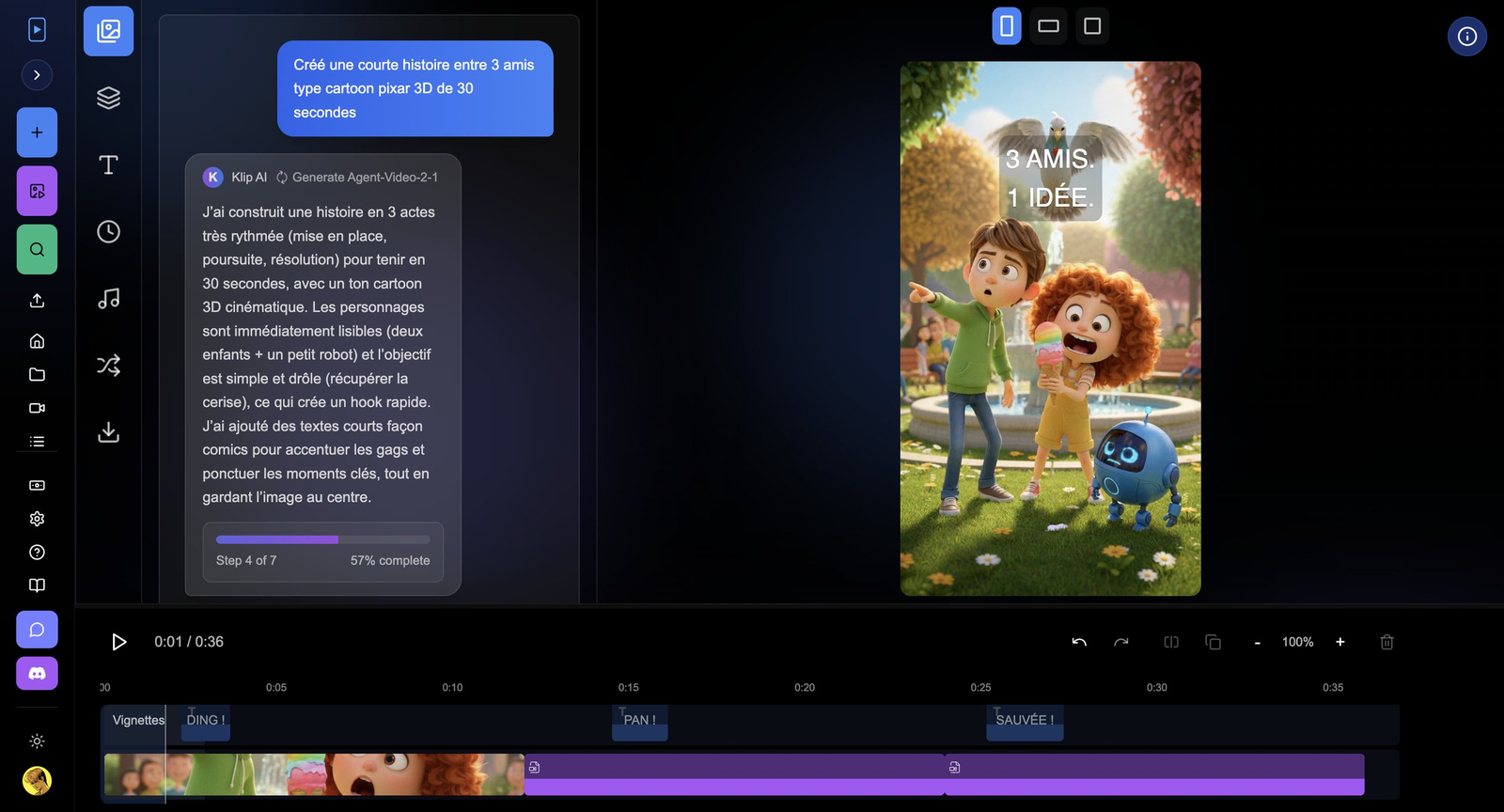Click the download export icon
1504x812 pixels.
[108, 432]
